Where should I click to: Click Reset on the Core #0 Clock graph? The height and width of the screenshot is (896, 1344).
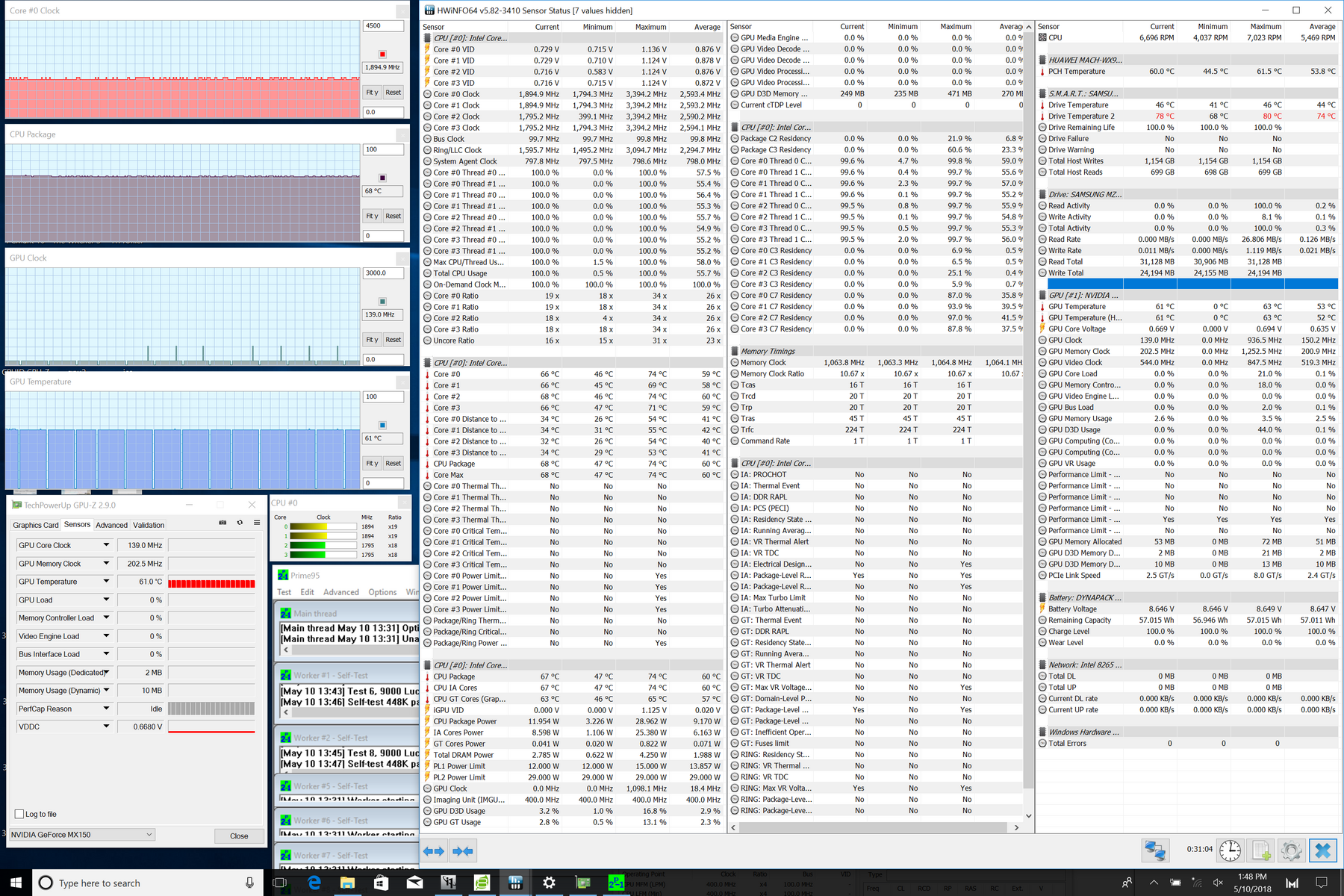tap(393, 93)
